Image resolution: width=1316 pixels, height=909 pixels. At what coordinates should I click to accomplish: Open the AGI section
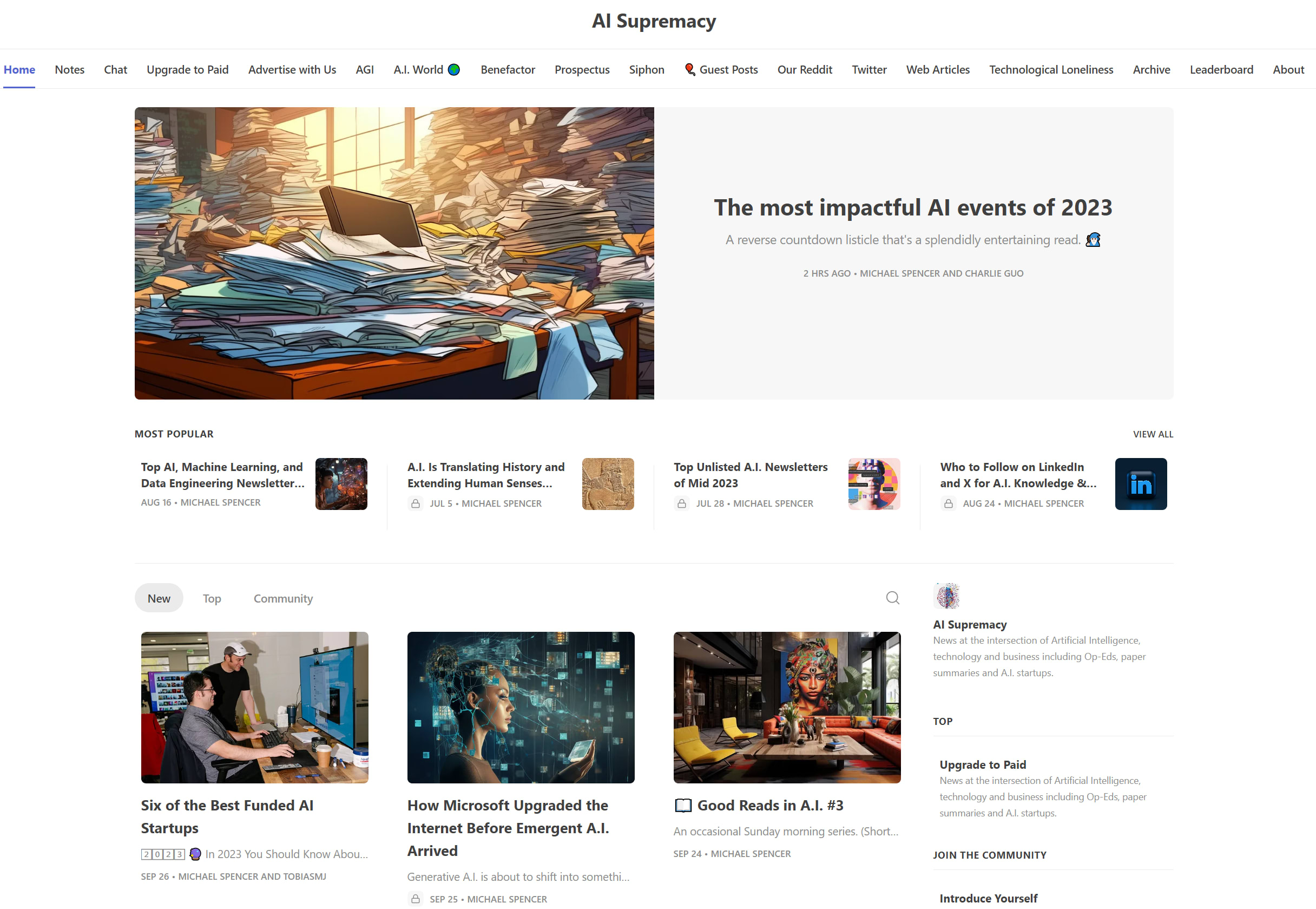pyautogui.click(x=365, y=69)
